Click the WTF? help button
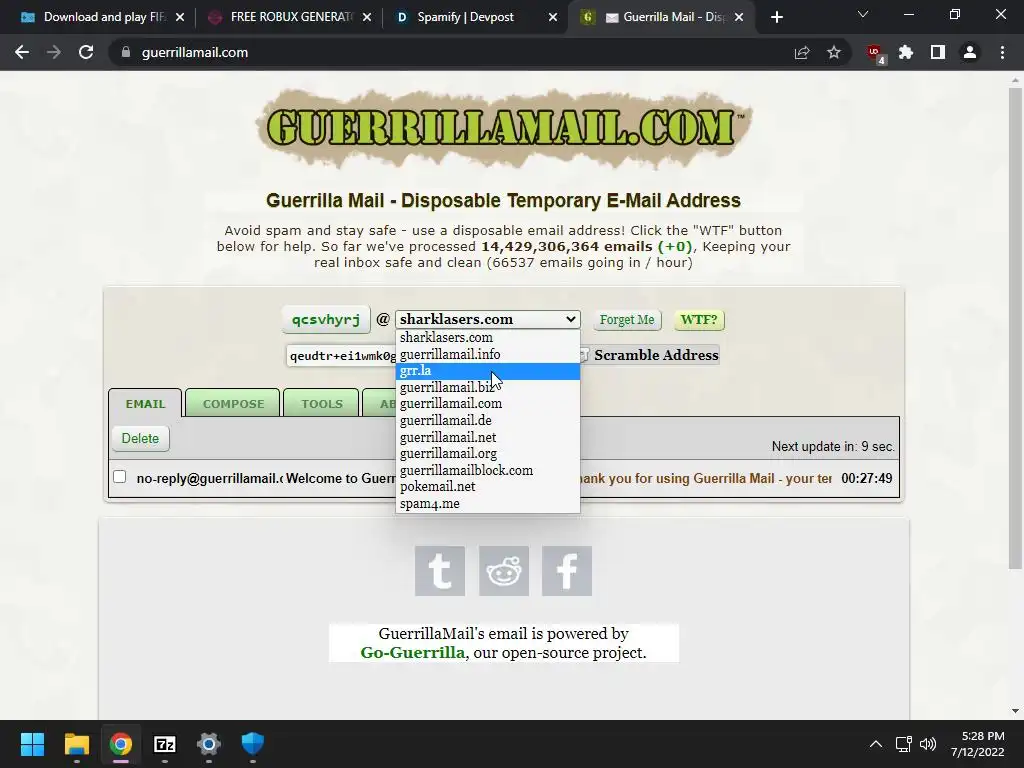This screenshot has width=1024, height=768. click(699, 319)
